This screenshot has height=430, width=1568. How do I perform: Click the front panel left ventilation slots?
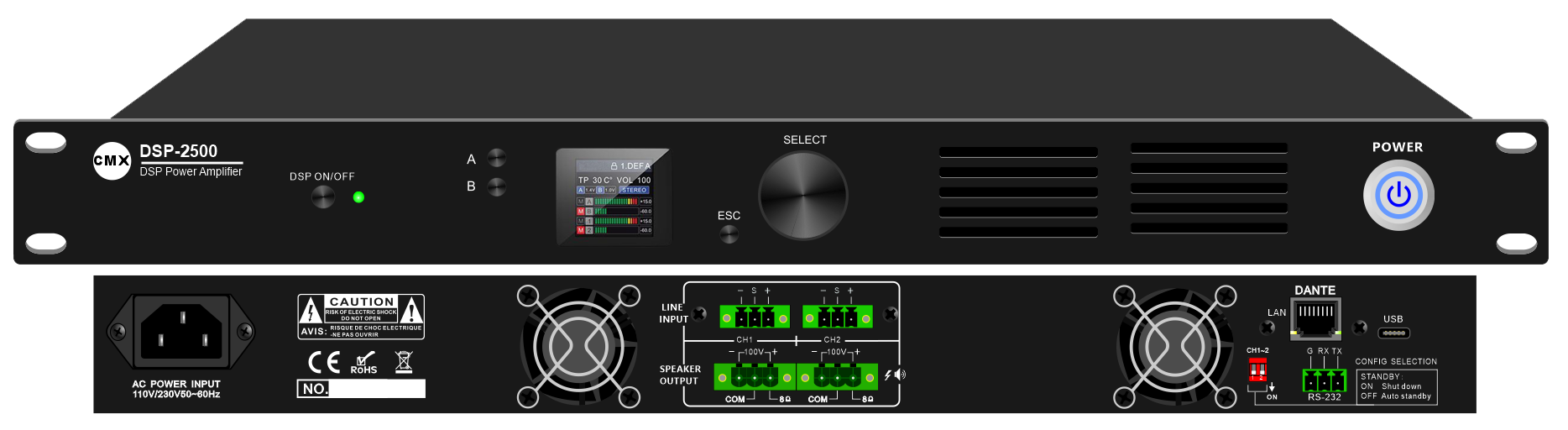point(1018,191)
